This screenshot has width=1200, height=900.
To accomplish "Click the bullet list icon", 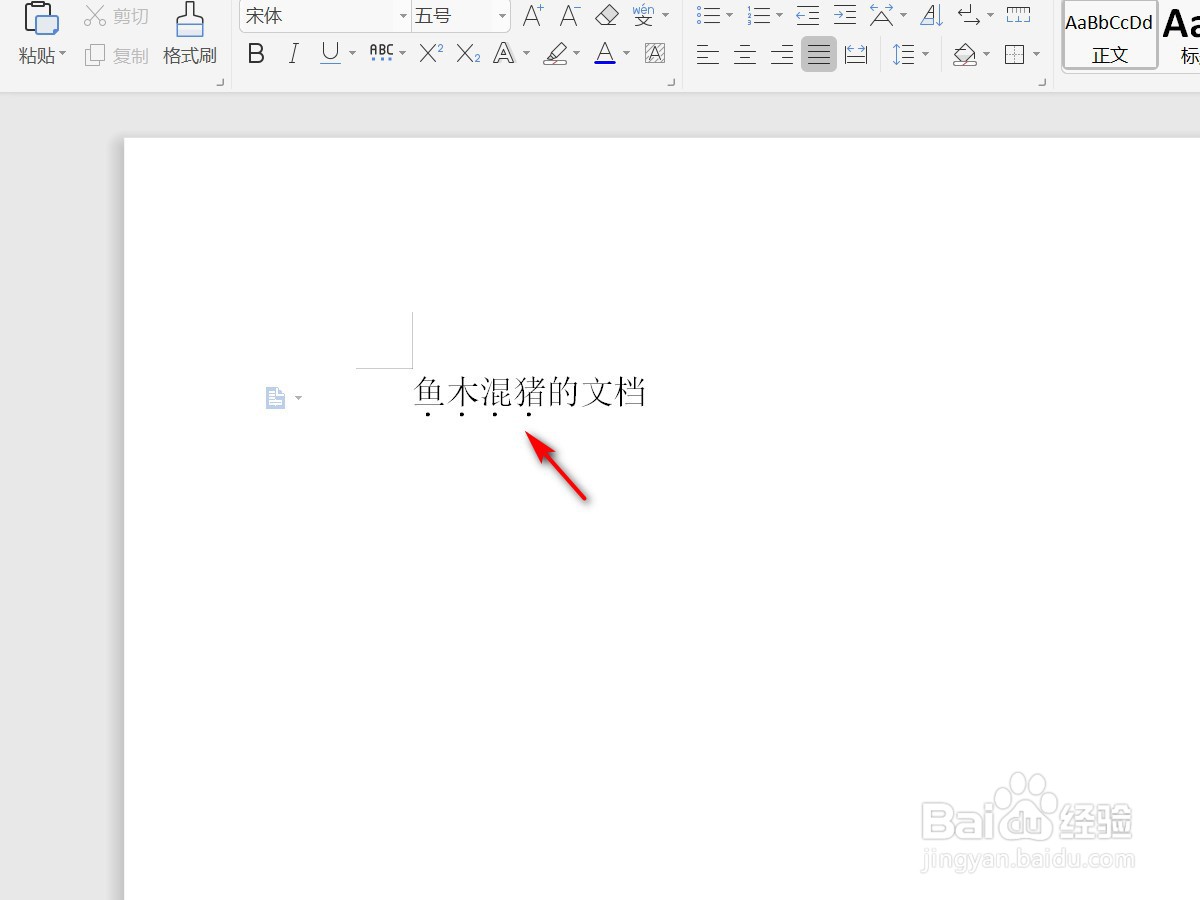I will 708,15.
